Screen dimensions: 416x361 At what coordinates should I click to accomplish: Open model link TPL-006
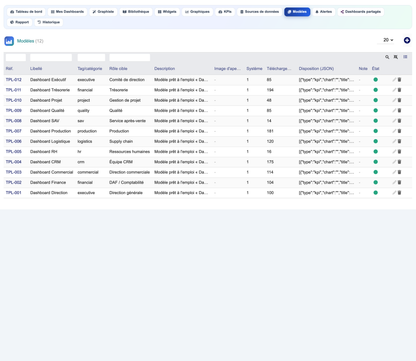[x=14, y=141]
